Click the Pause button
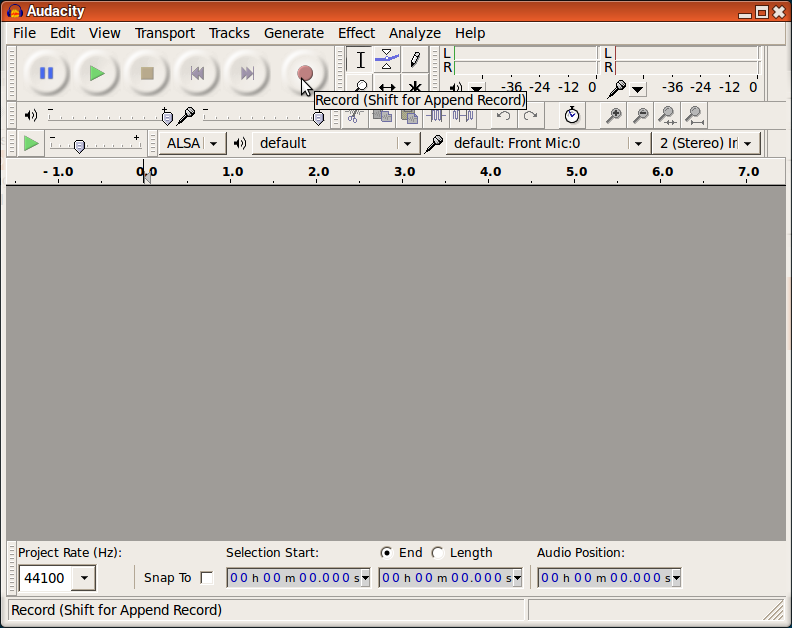The image size is (792, 628). (46, 73)
